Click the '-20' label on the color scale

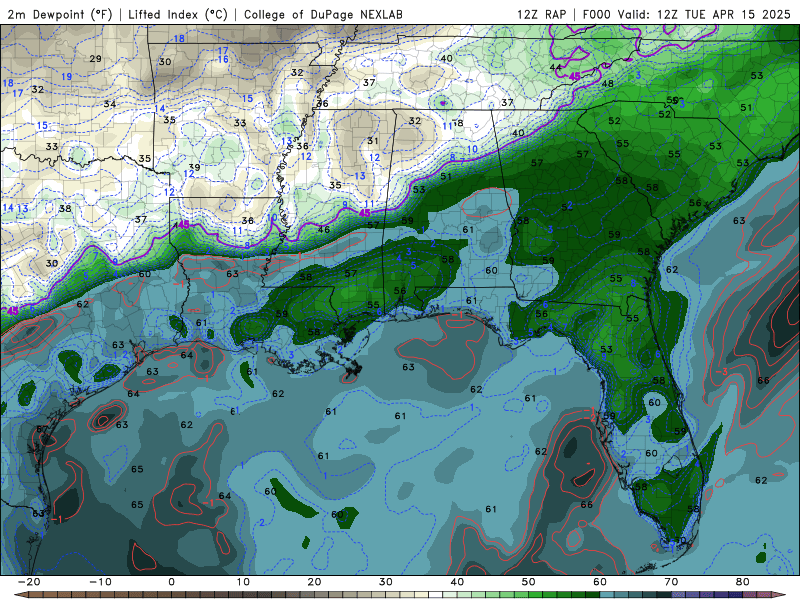point(29,582)
